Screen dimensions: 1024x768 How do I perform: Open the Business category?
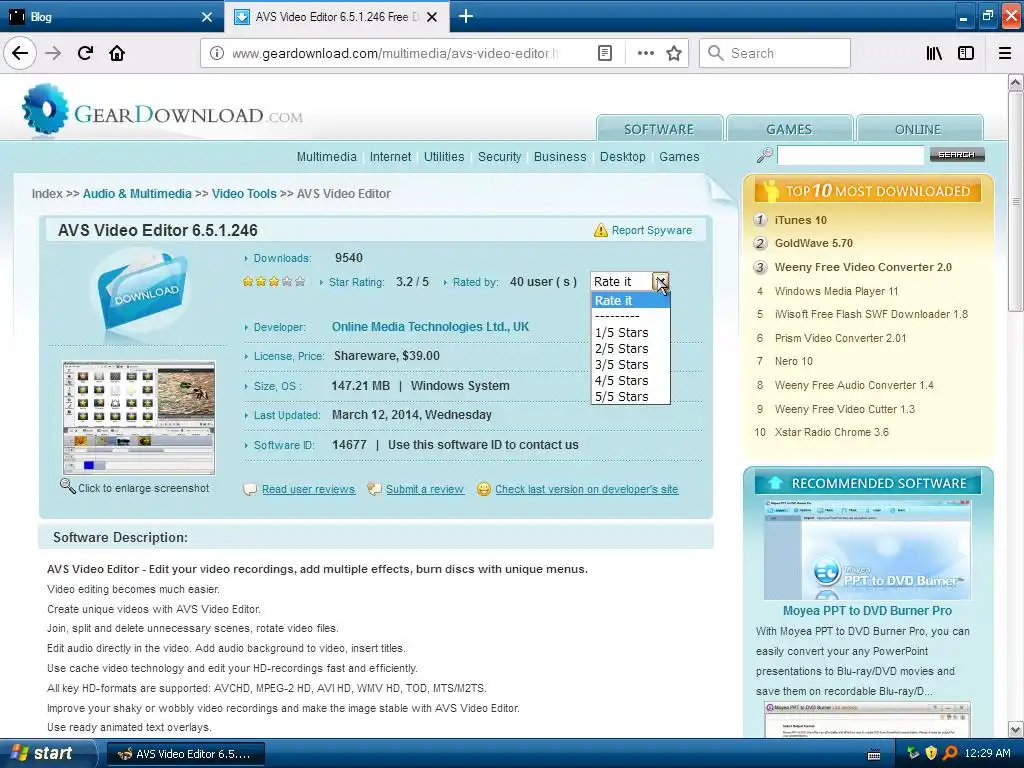tap(560, 157)
